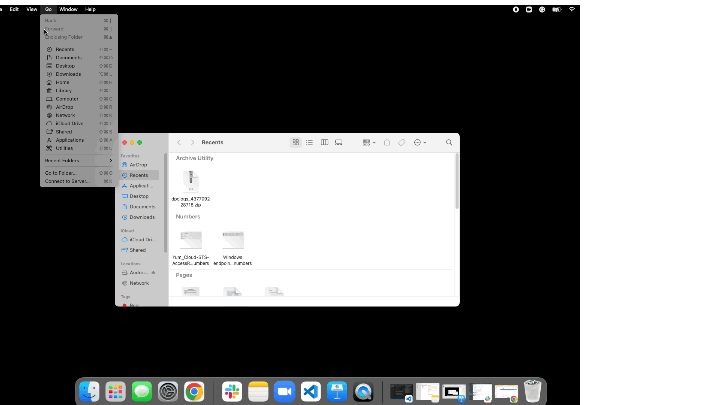Viewport: 720px width, 405px height.
Task: Switch Finder to column view
Action: tap(324, 143)
